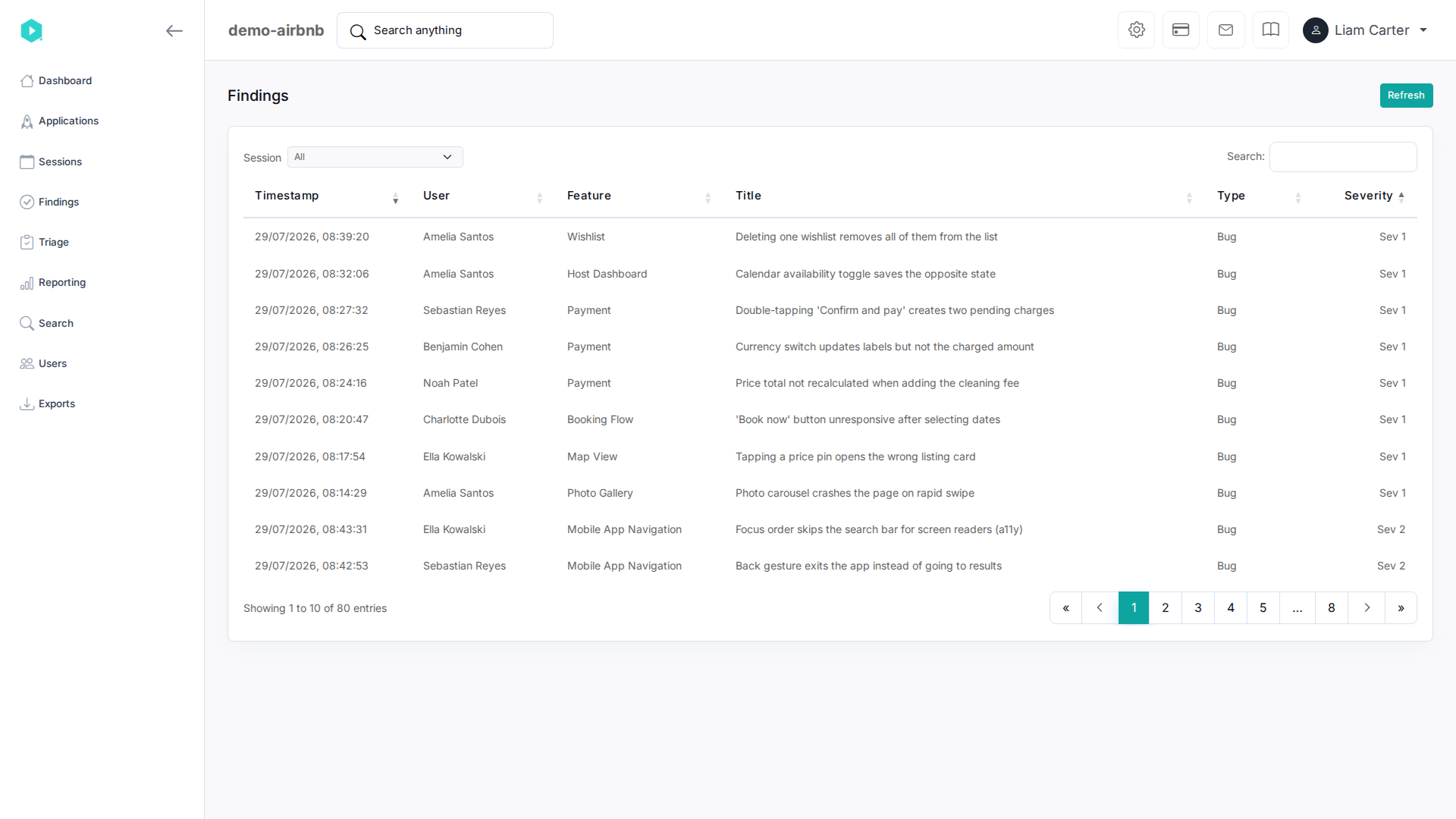Click the Sessions calendar icon
Screen dimensions: 1456x819
[27, 162]
